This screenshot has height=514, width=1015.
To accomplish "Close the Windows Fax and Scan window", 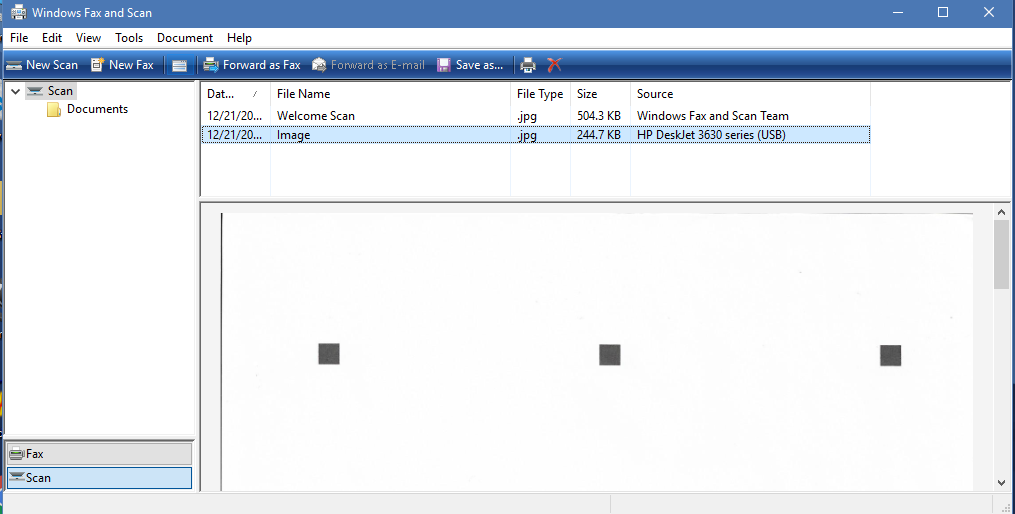I will pos(988,12).
